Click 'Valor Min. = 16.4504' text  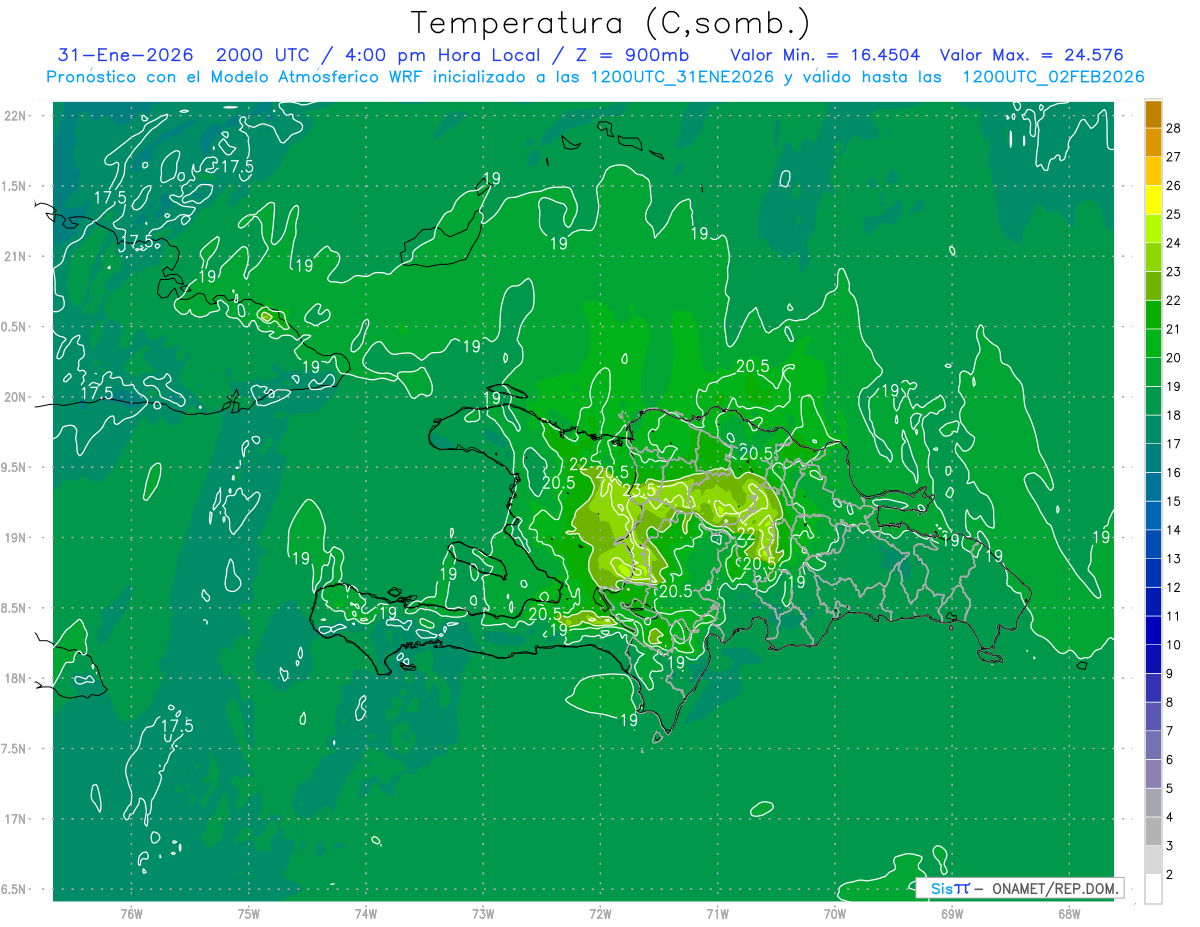pyautogui.click(x=825, y=56)
